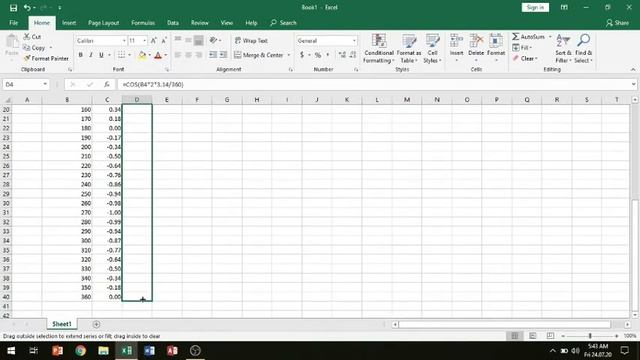Image resolution: width=640 pixels, height=360 pixels.
Task: Switch to the Data tab
Action: [x=173, y=23]
